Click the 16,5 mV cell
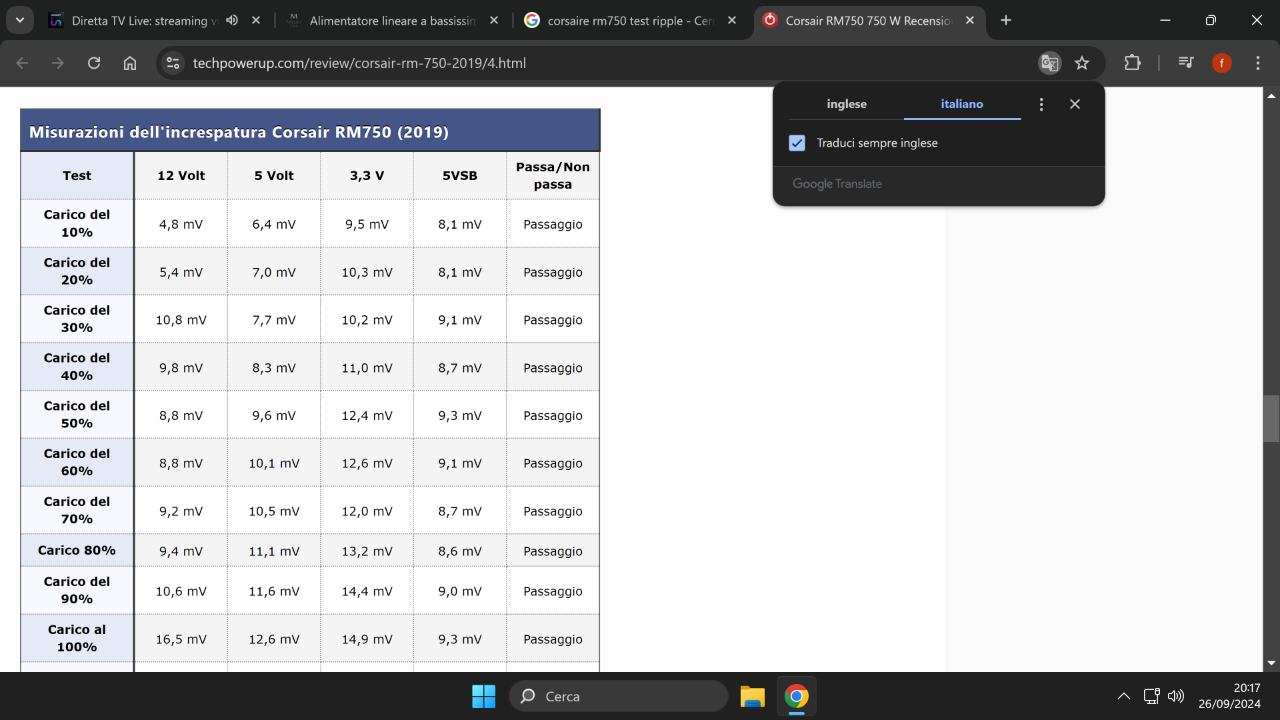1280x720 pixels. point(181,639)
